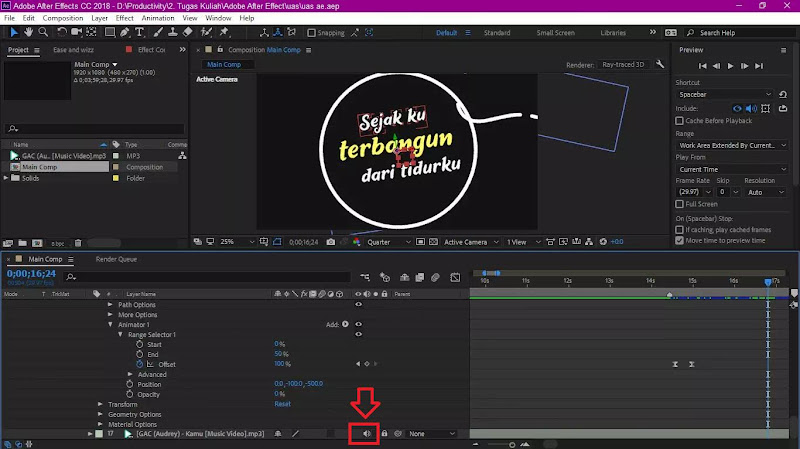This screenshot has height=449, width=800.
Task: Open 1 View layout dropdown
Action: [523, 242]
